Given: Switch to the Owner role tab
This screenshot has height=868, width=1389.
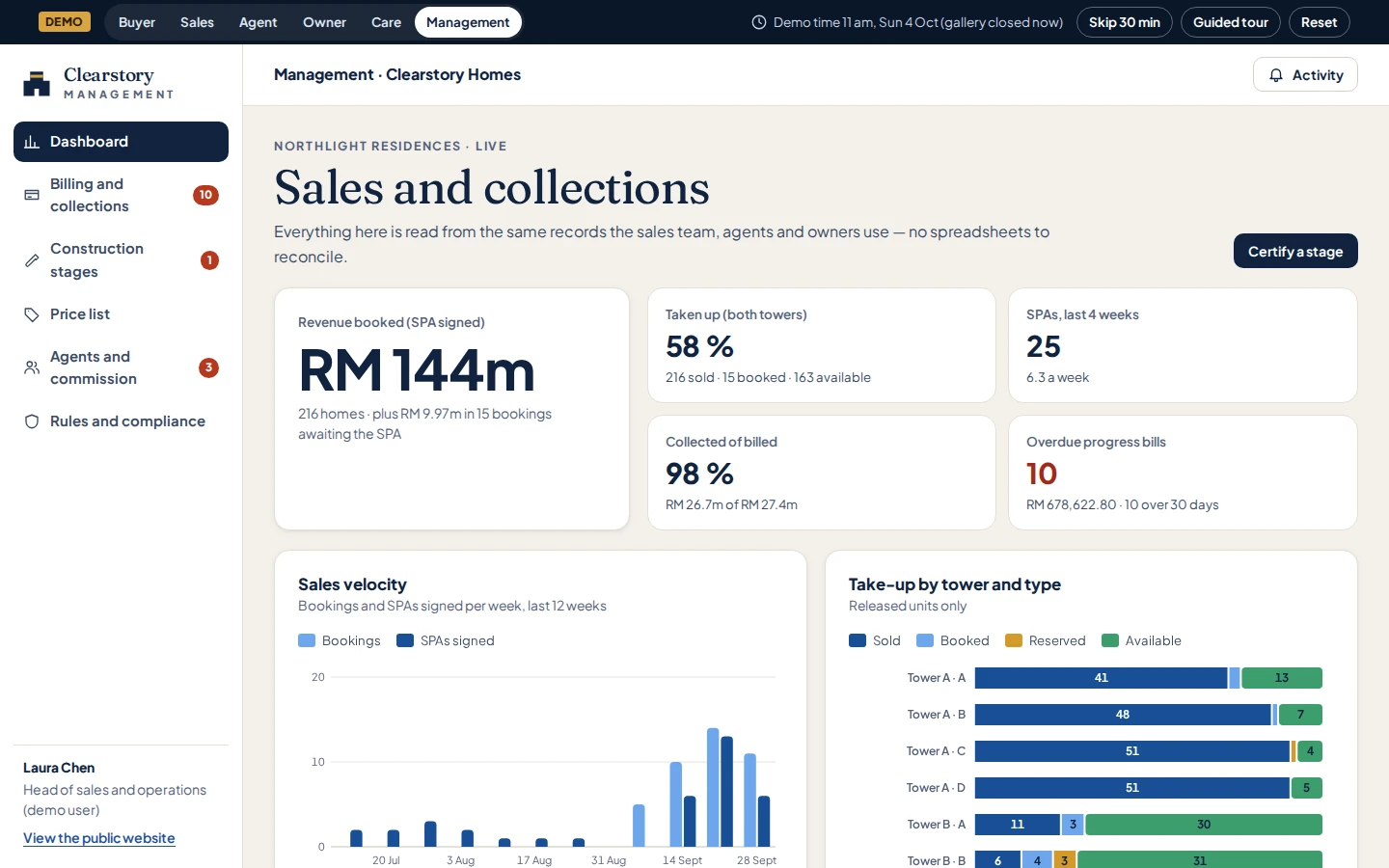Looking at the screenshot, I should click(324, 22).
